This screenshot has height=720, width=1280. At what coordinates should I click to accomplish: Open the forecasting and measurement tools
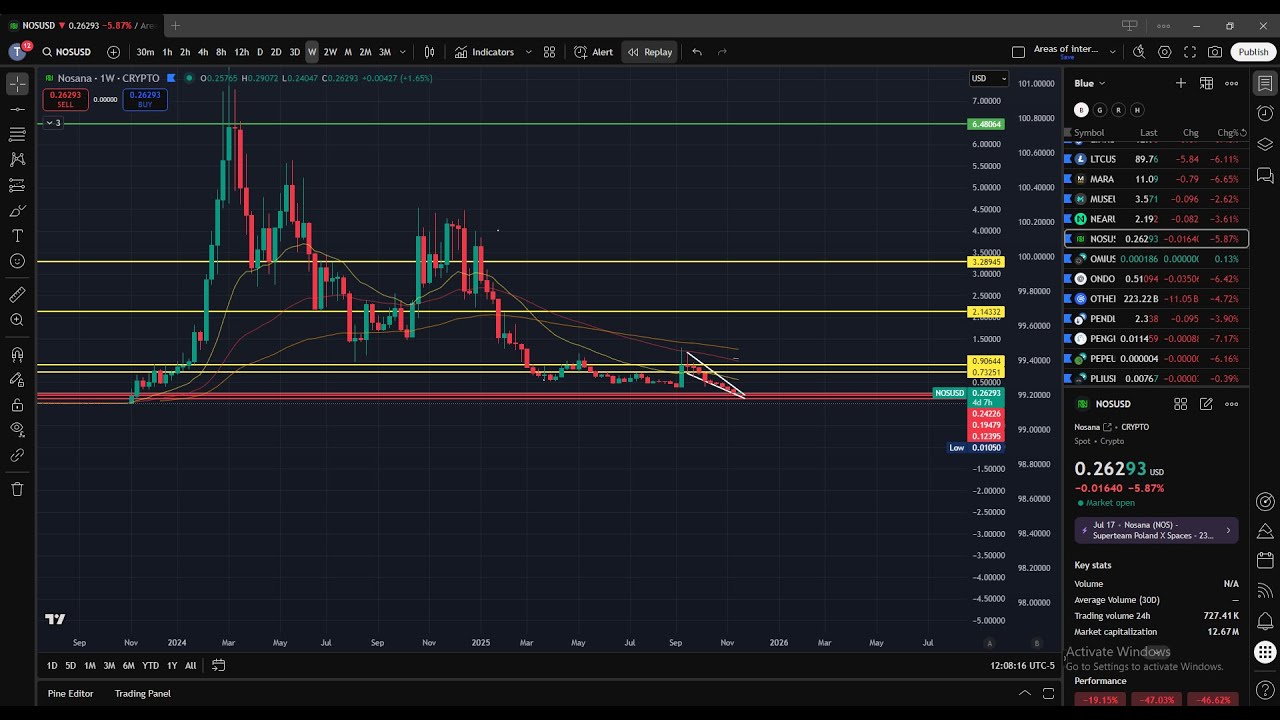point(17,185)
